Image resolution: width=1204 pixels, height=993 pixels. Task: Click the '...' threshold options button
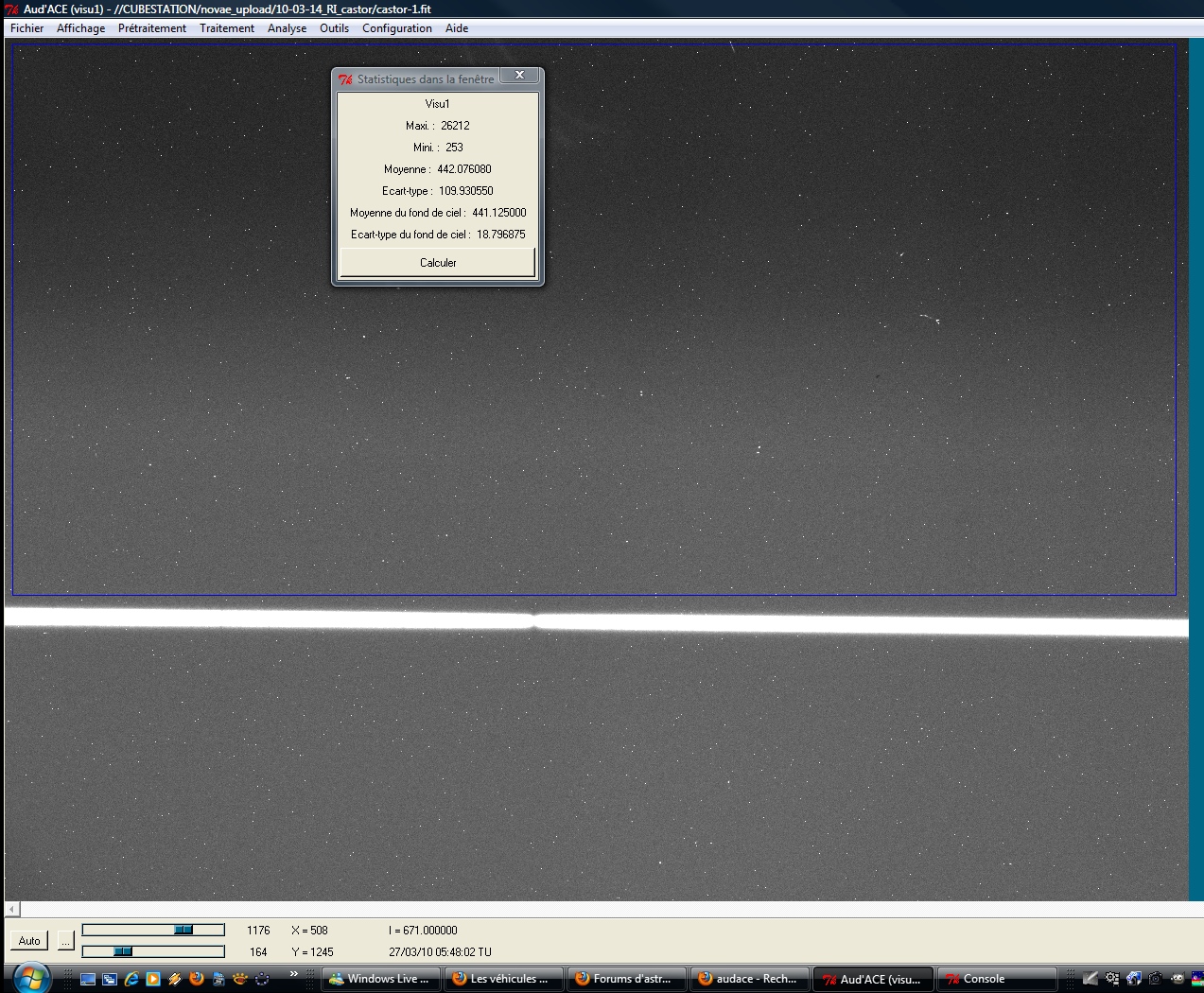pyautogui.click(x=65, y=940)
